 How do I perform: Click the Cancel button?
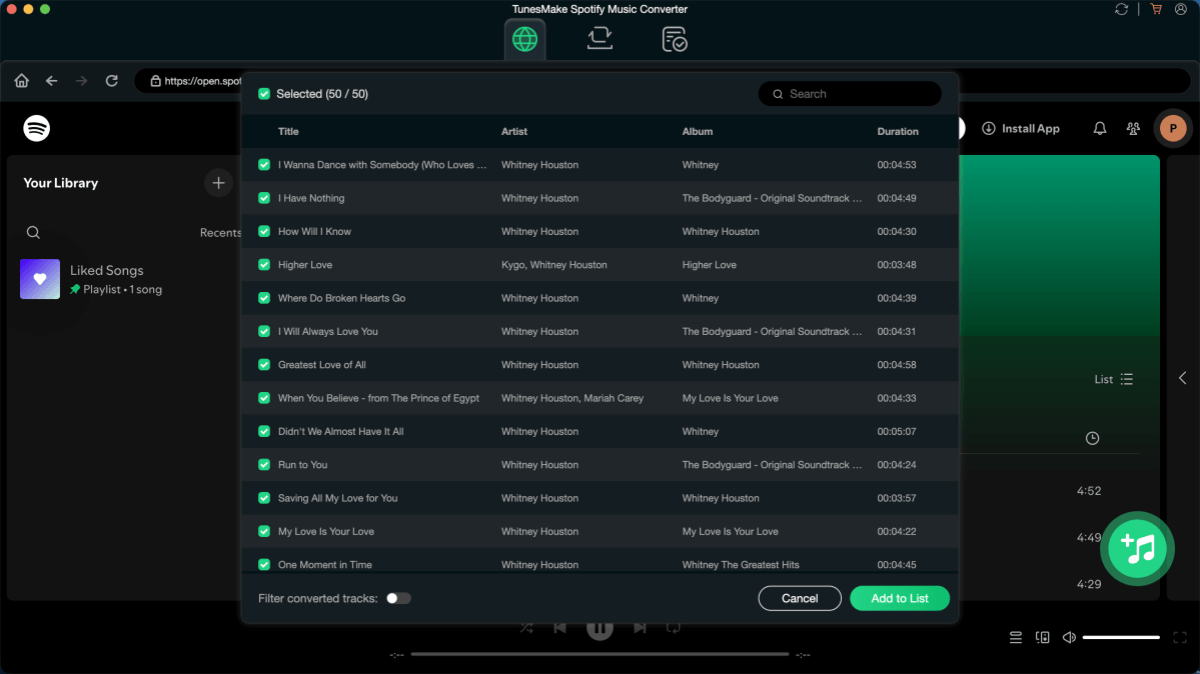(x=800, y=598)
